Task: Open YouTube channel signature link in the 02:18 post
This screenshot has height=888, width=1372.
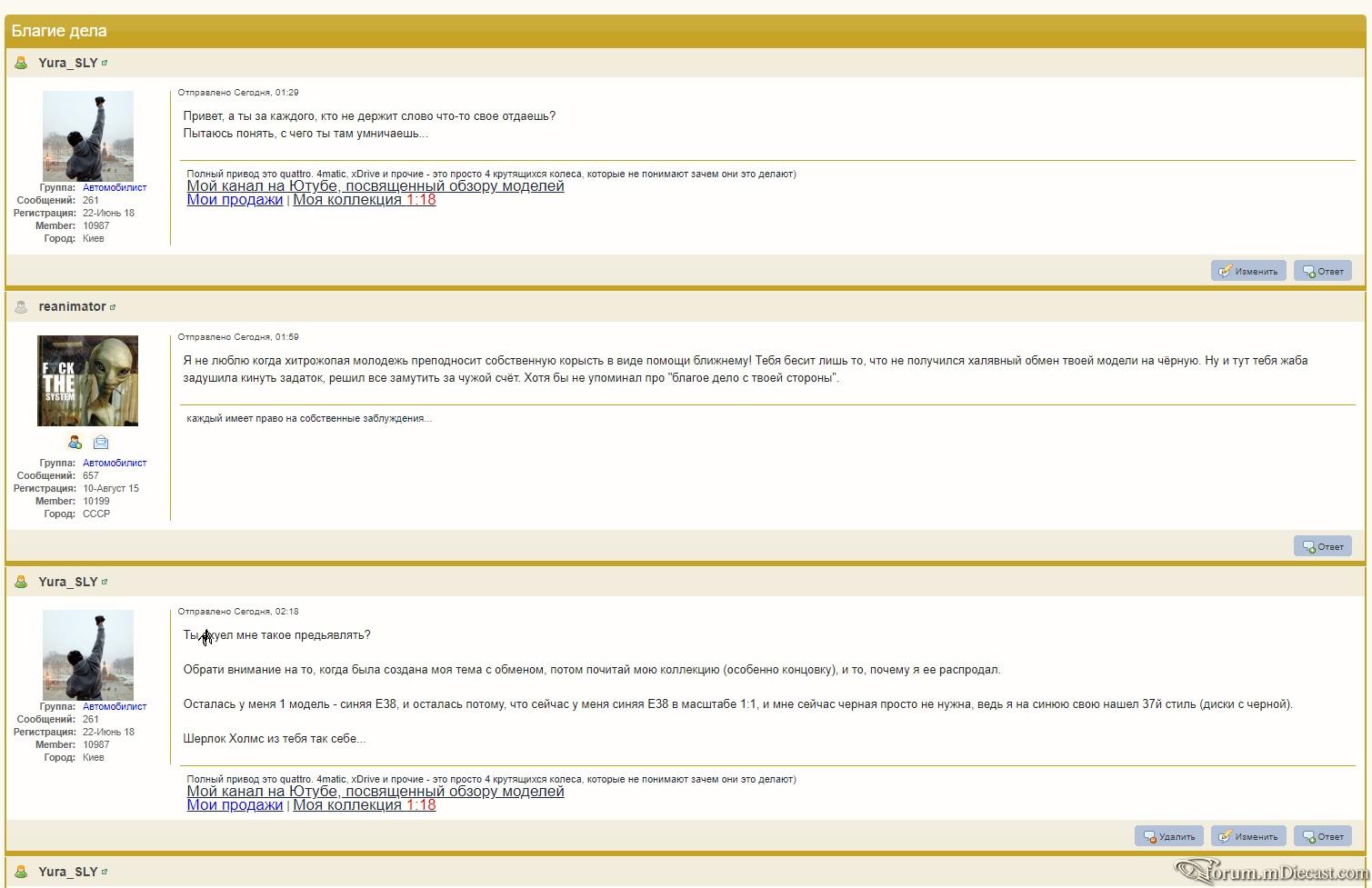Action: 376,791
